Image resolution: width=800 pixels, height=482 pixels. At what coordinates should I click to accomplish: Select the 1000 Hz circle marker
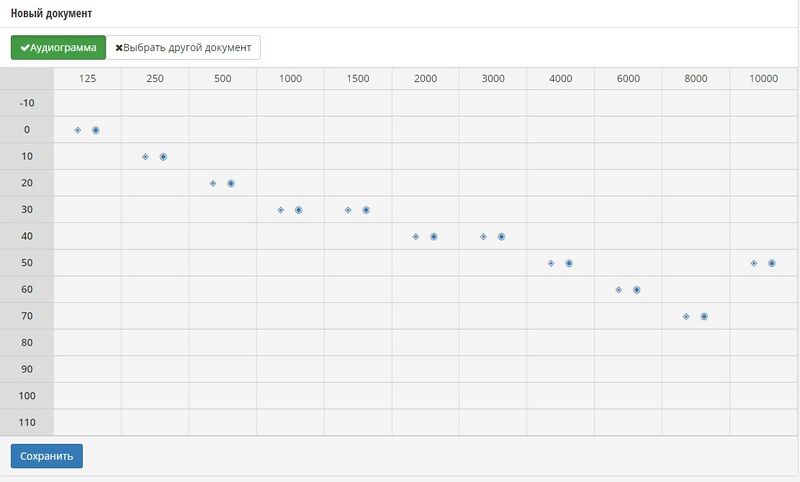click(x=298, y=210)
